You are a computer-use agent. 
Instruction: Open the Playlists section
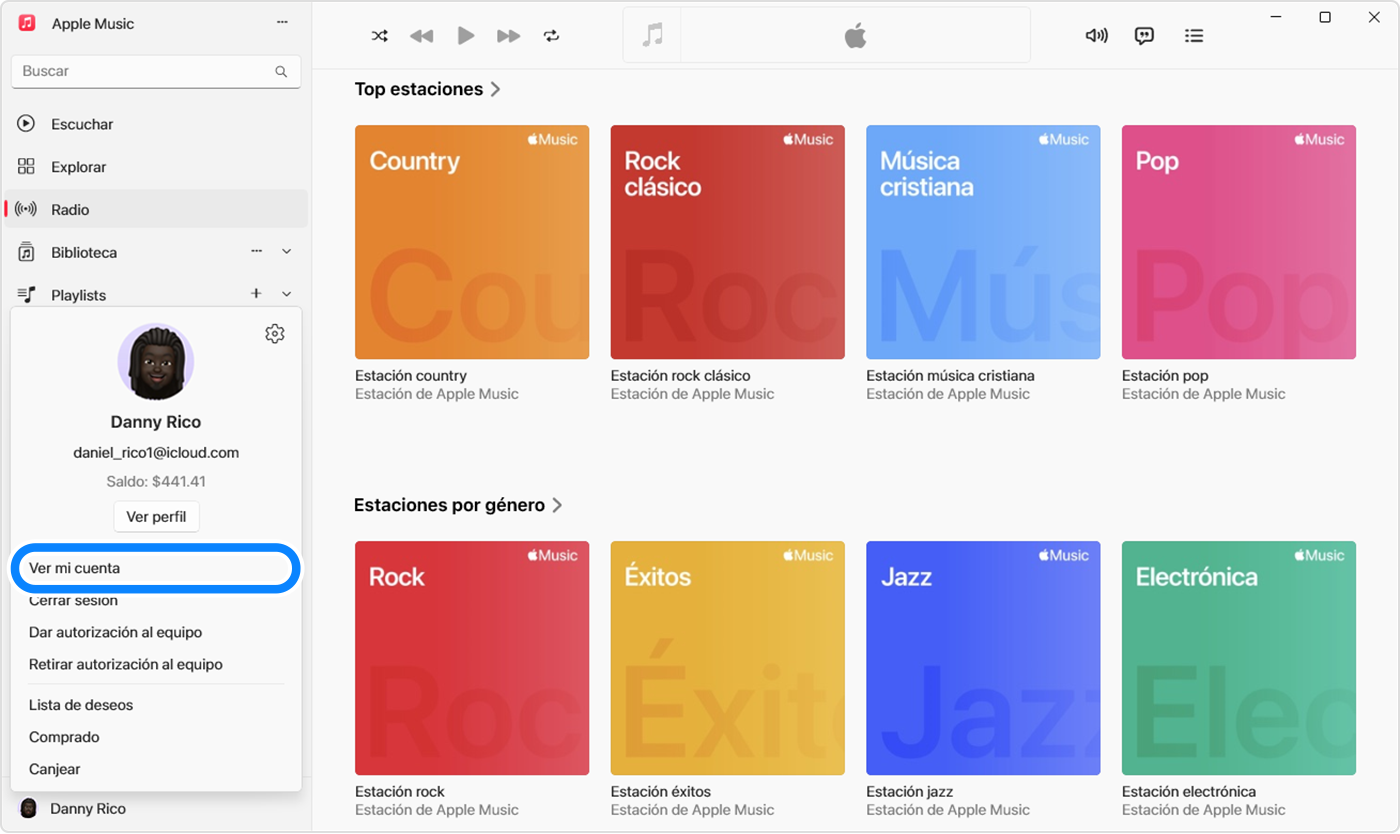pos(79,295)
